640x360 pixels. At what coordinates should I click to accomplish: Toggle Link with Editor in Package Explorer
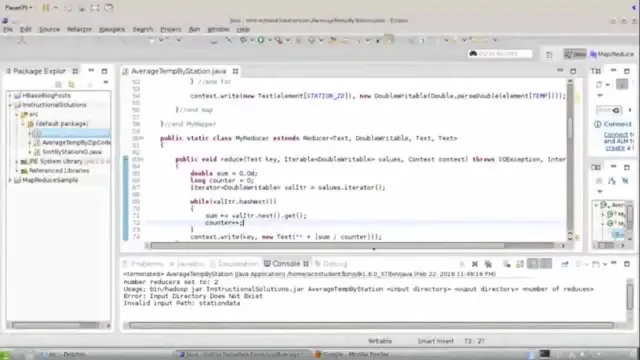(72, 84)
